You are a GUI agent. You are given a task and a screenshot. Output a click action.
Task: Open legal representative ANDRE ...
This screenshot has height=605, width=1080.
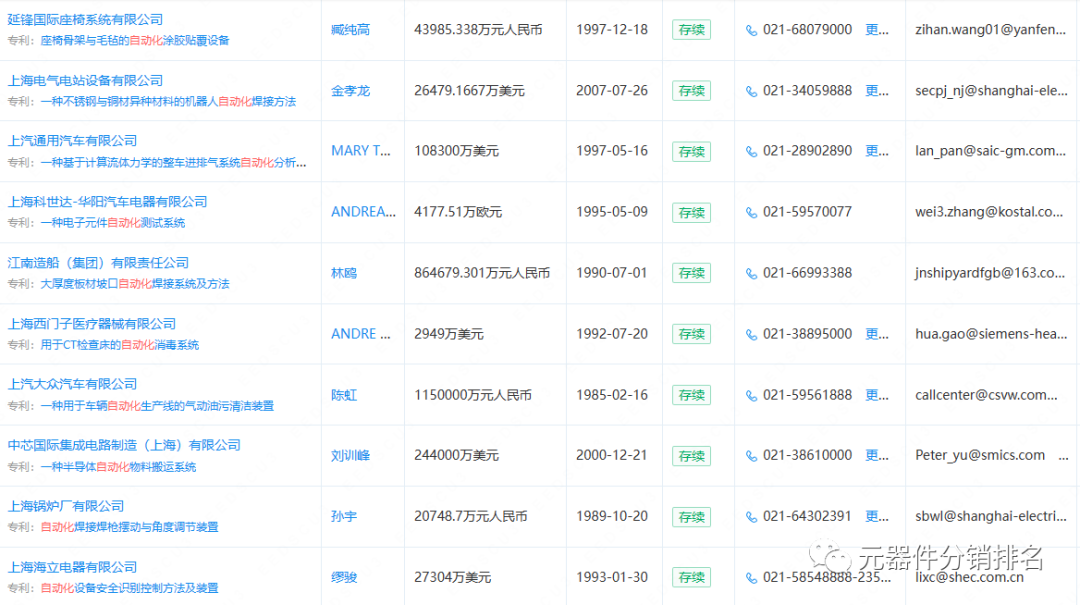[x=361, y=334]
